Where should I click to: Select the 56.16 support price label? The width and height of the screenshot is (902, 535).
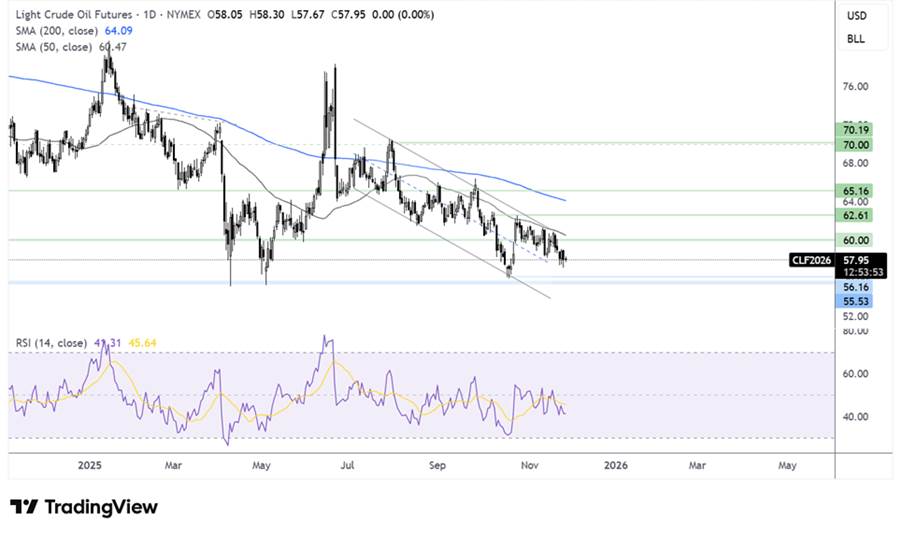point(856,286)
